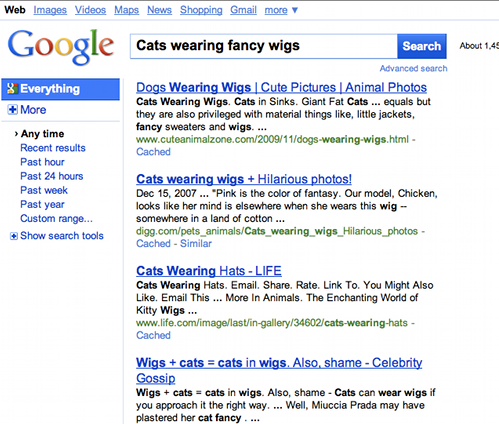Click the Everything colorful icon in sidebar
The width and height of the screenshot is (499, 424).
12,88
